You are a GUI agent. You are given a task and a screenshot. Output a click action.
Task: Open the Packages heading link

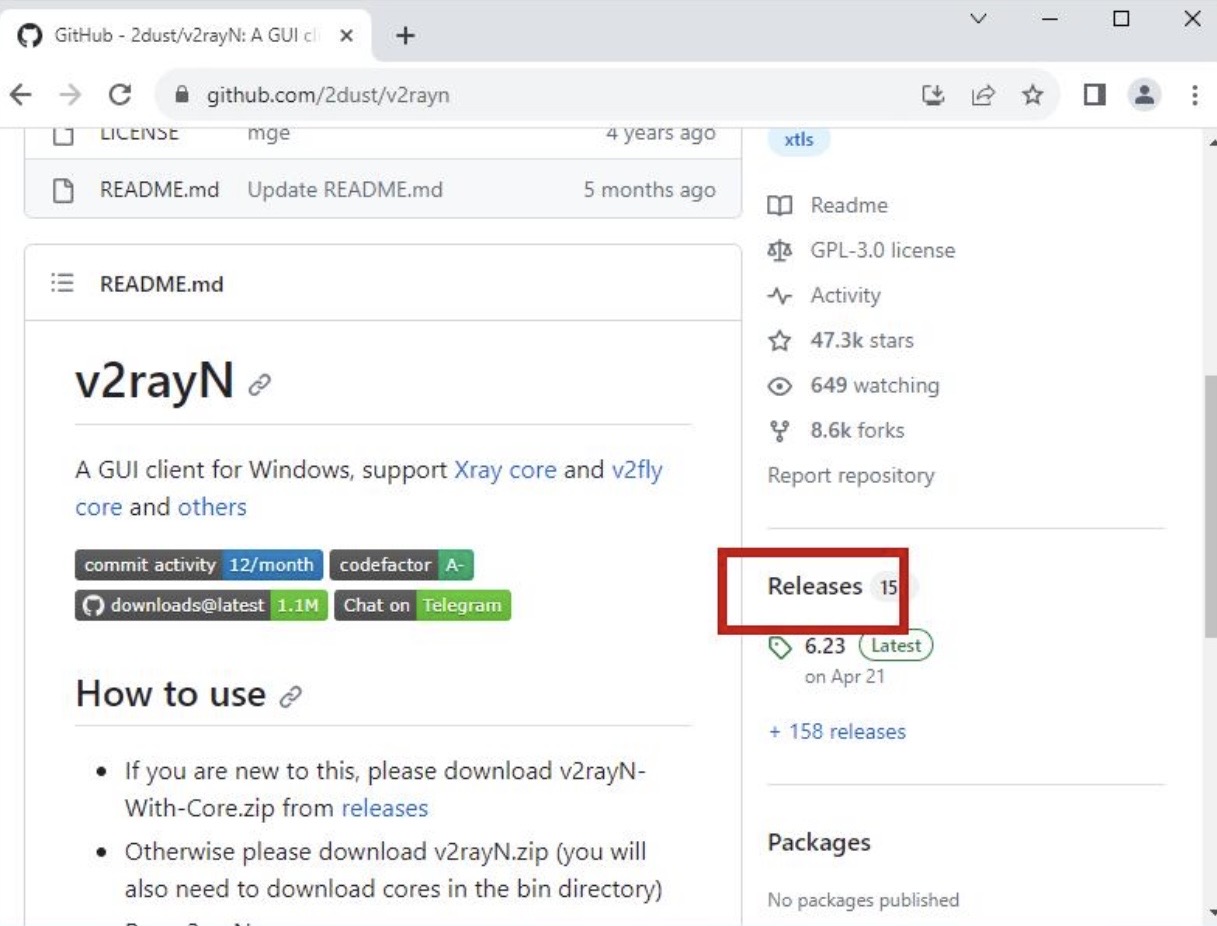click(x=819, y=842)
